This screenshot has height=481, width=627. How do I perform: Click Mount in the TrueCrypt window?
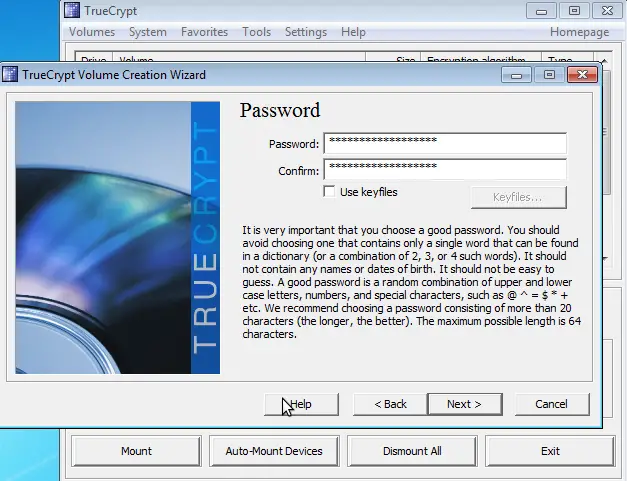(x=136, y=451)
